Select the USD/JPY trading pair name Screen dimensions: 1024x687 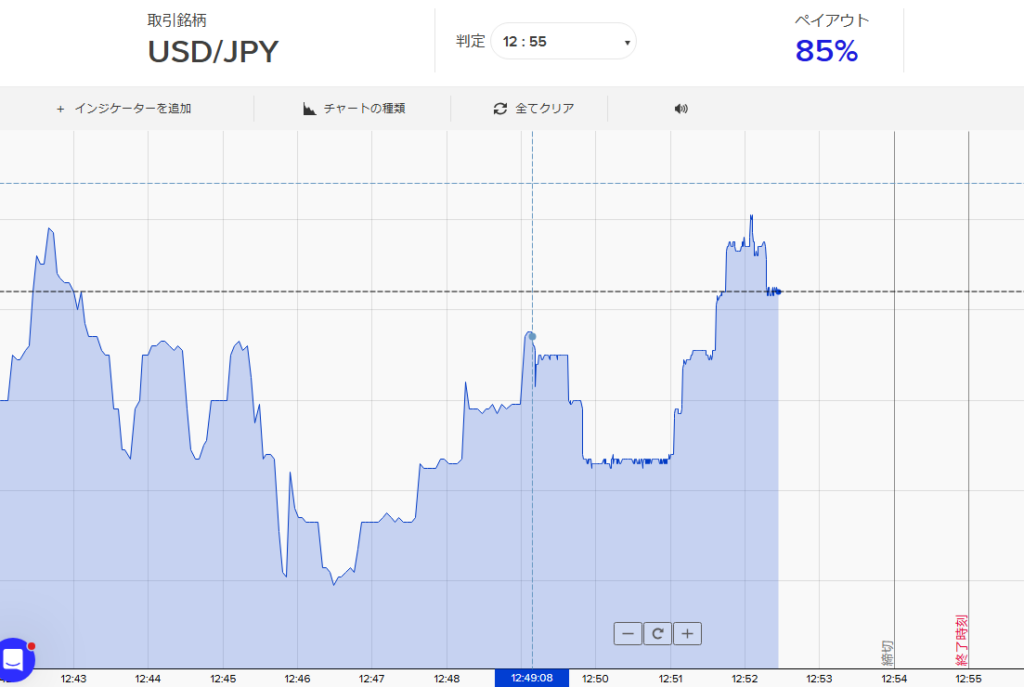tap(213, 51)
